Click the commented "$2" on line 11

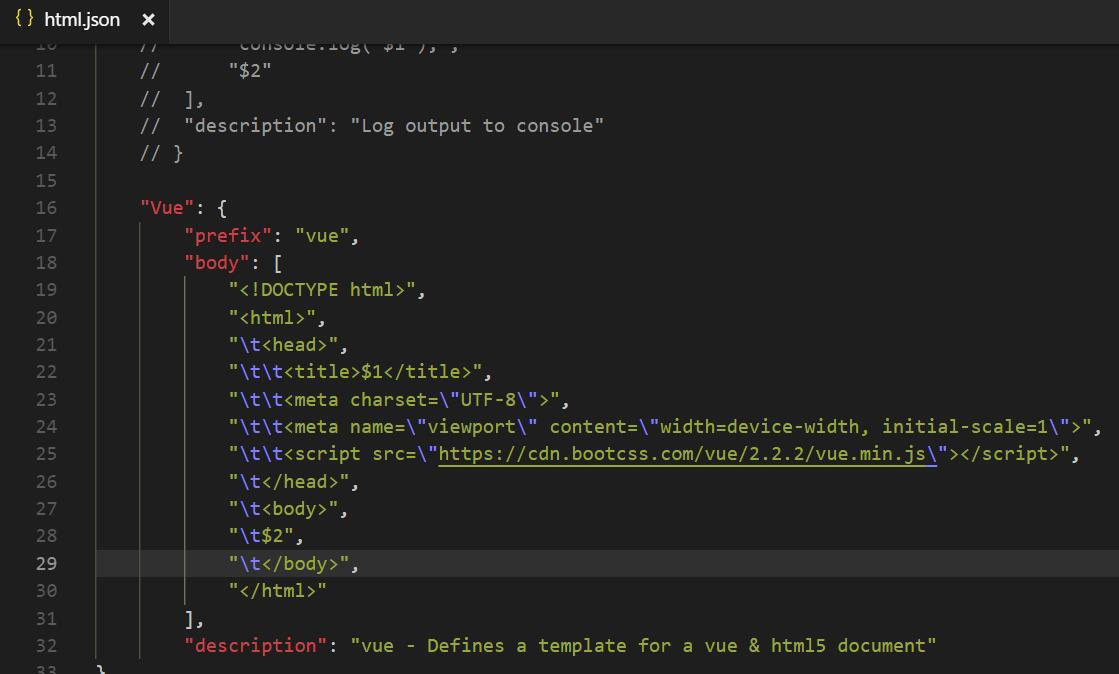pos(250,71)
